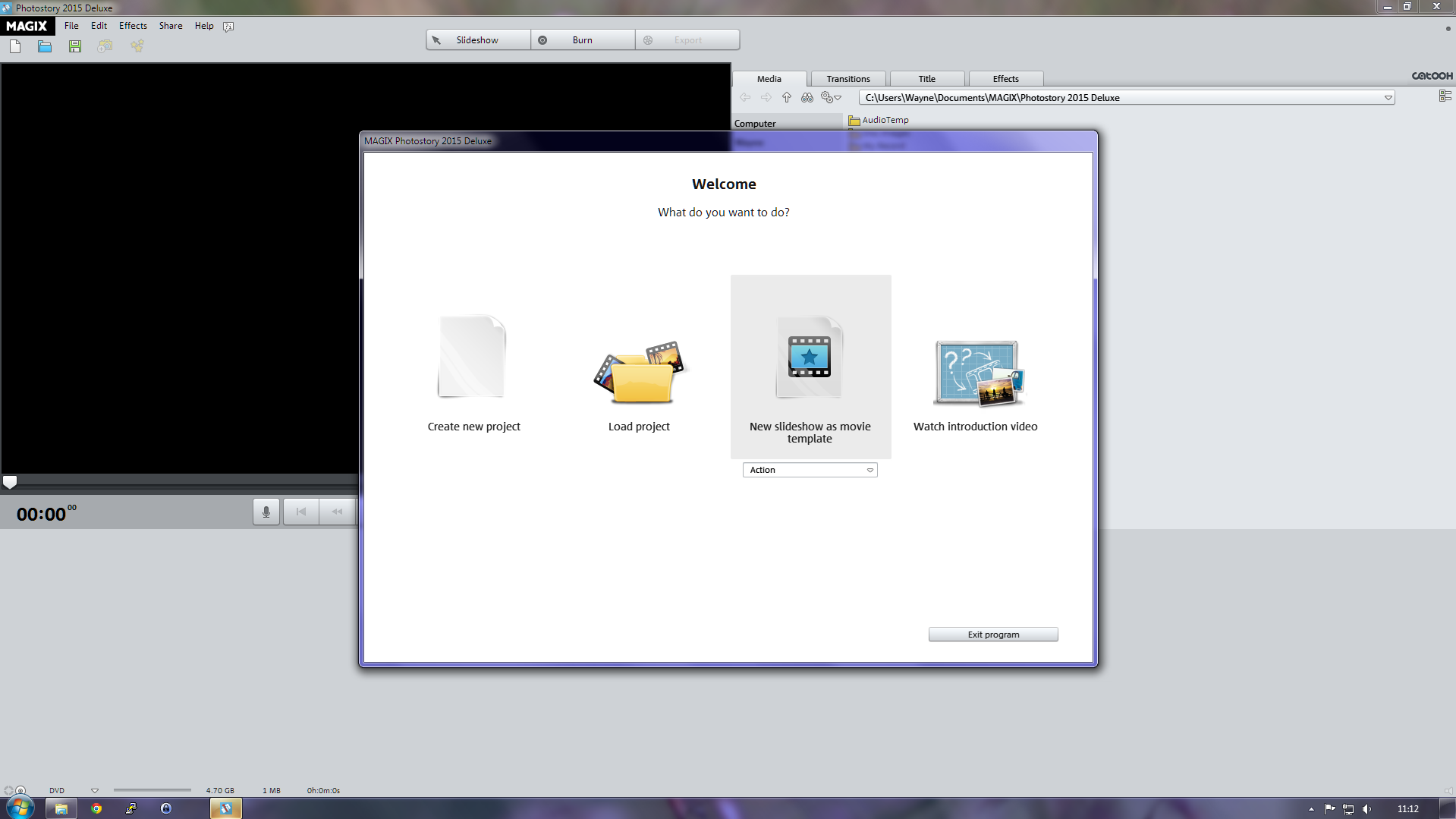Click the 00:00 timecode display

point(46,514)
